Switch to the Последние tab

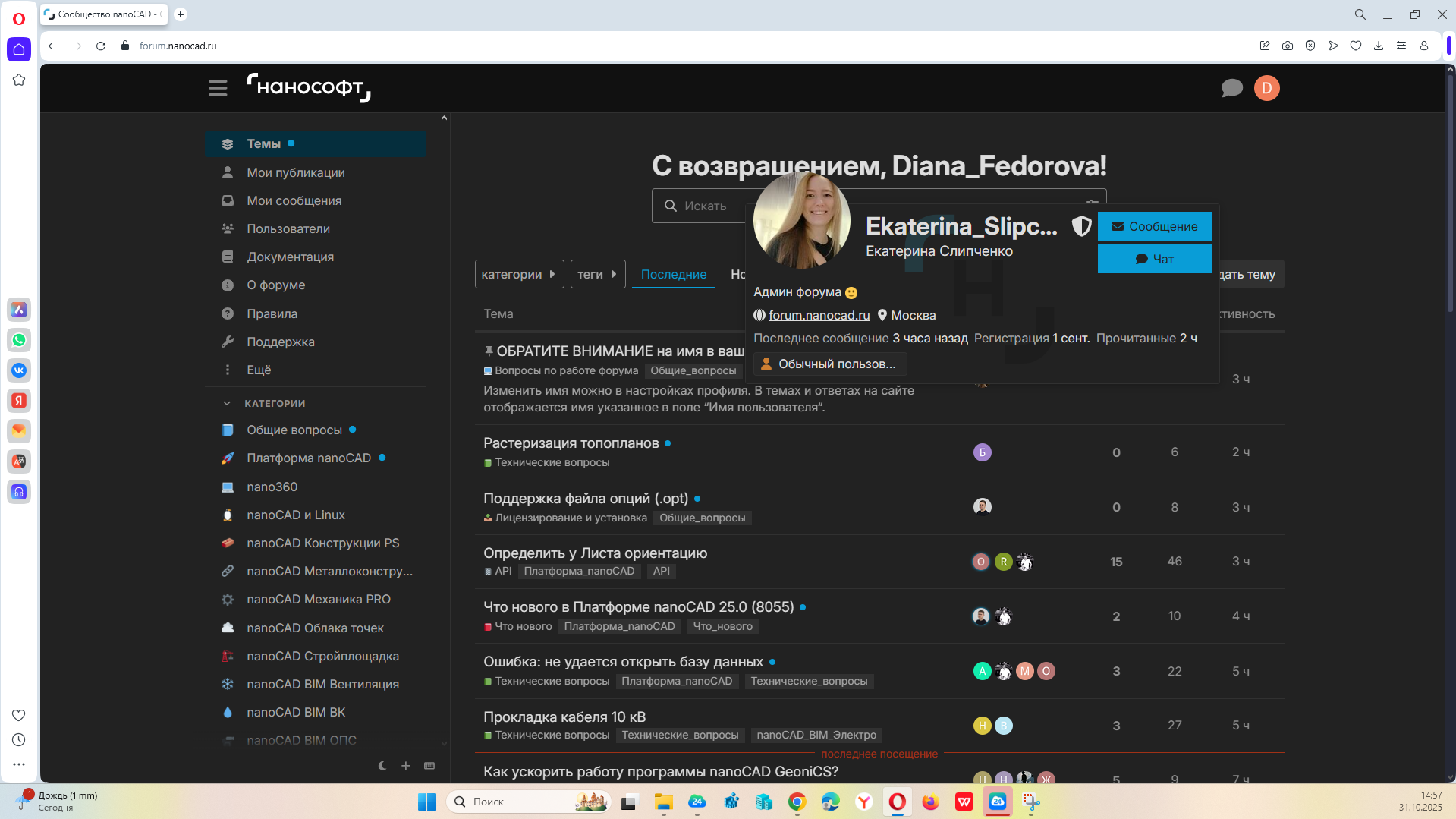point(673,274)
